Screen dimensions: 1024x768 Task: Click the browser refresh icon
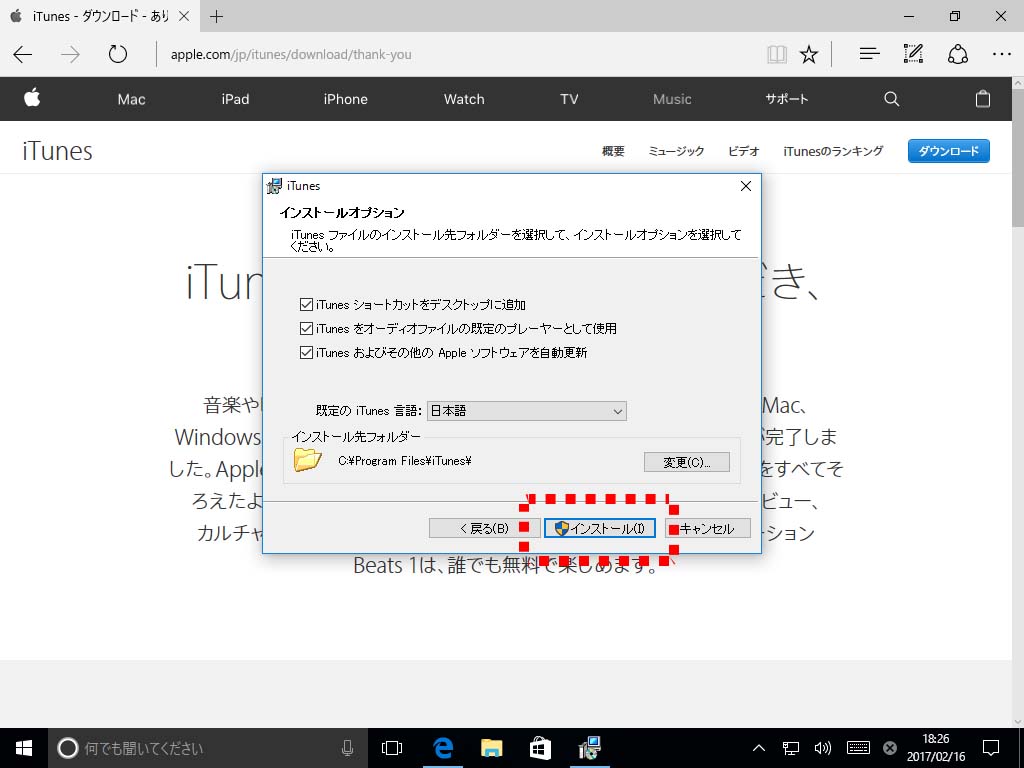118,54
